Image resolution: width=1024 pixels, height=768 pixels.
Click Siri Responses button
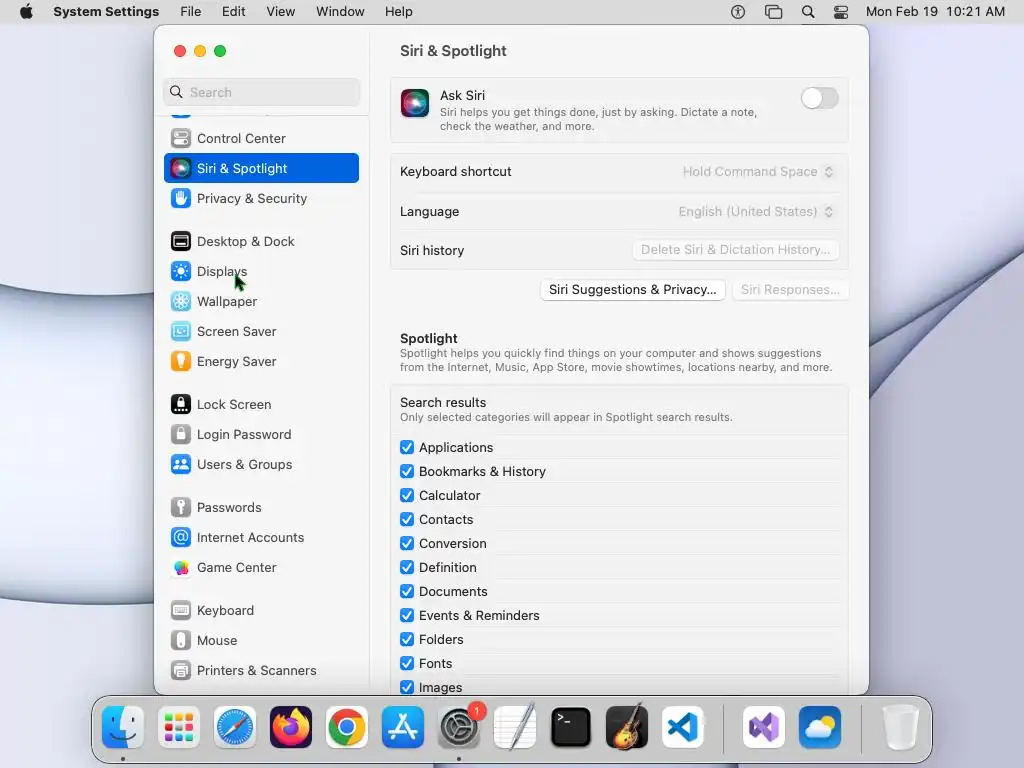(x=790, y=290)
